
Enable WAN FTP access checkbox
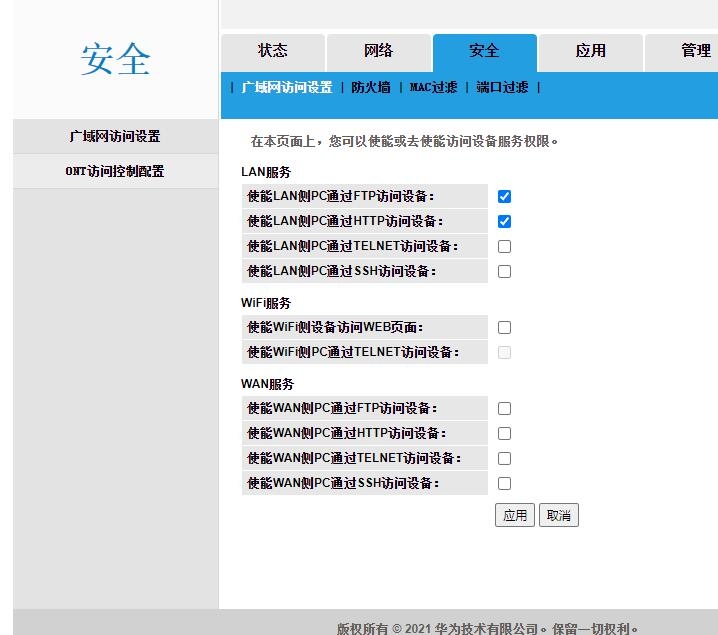pyautogui.click(x=504, y=409)
